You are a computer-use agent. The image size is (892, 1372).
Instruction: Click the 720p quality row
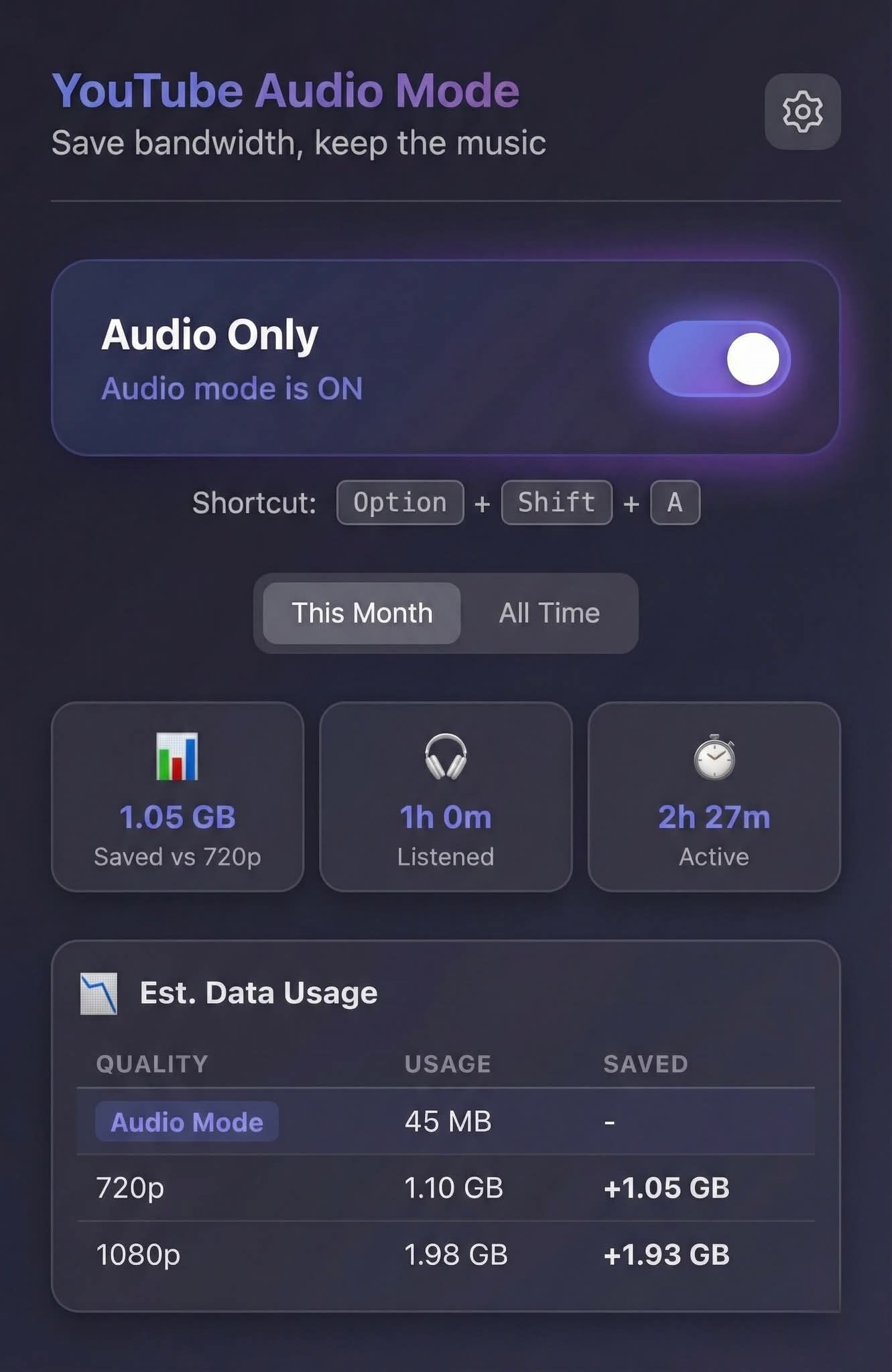point(446,1188)
